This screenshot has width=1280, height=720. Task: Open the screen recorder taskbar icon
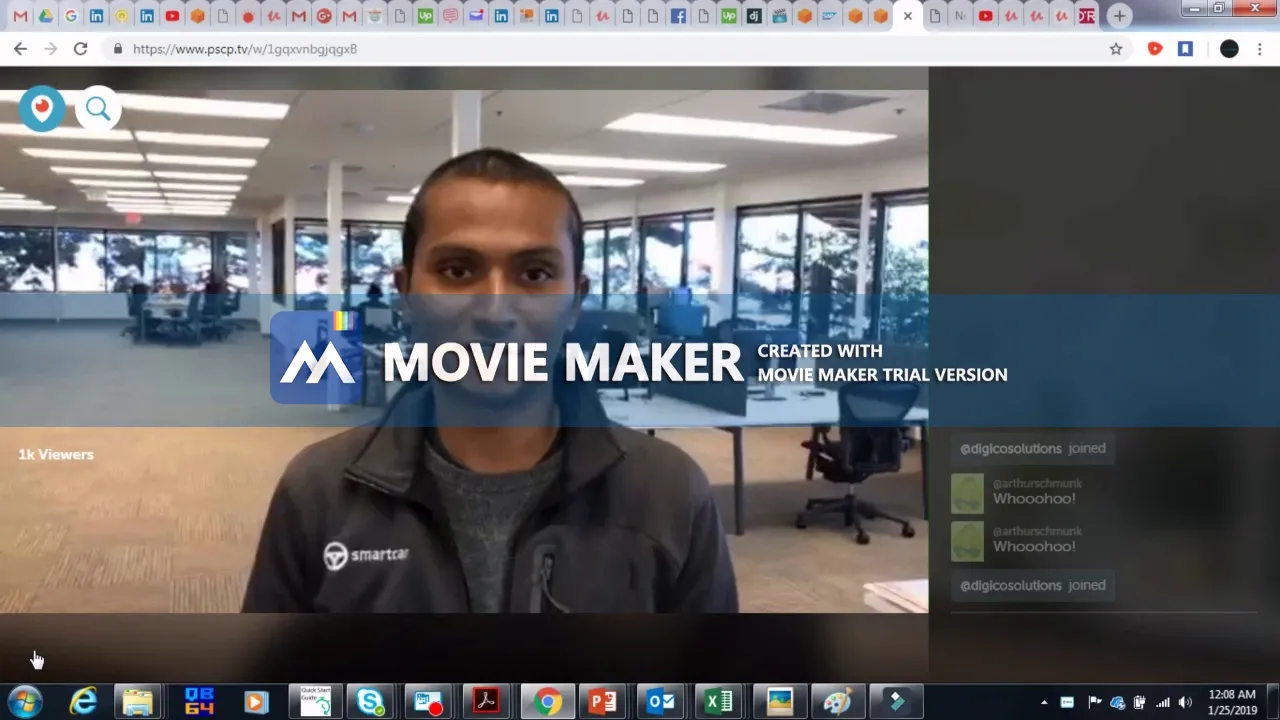tap(429, 702)
